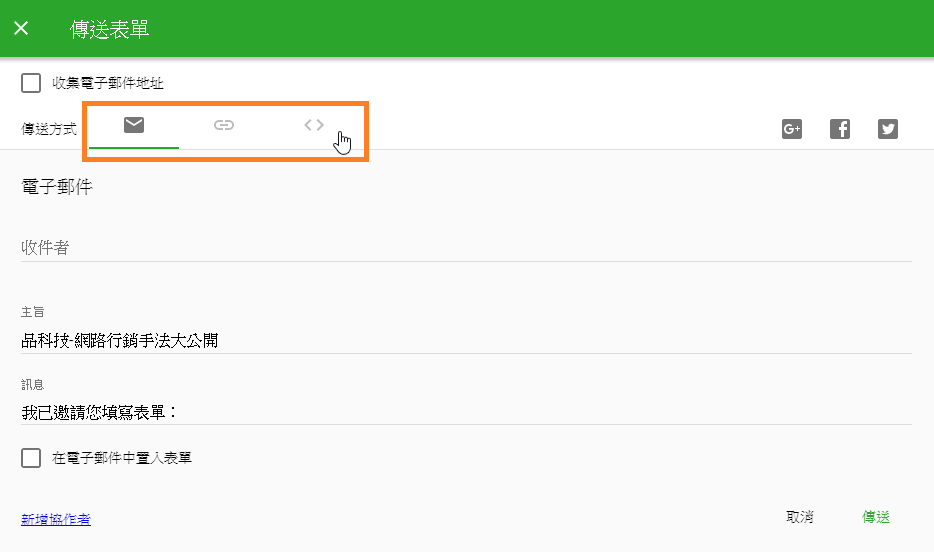
Task: Cancel with the 取消 button
Action: [799, 517]
